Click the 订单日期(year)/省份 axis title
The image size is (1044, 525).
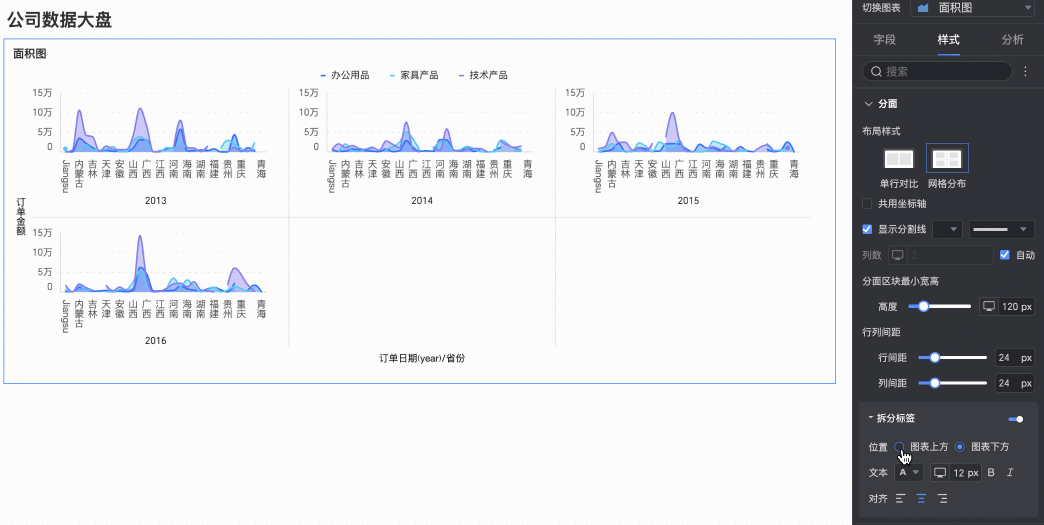pos(422,358)
